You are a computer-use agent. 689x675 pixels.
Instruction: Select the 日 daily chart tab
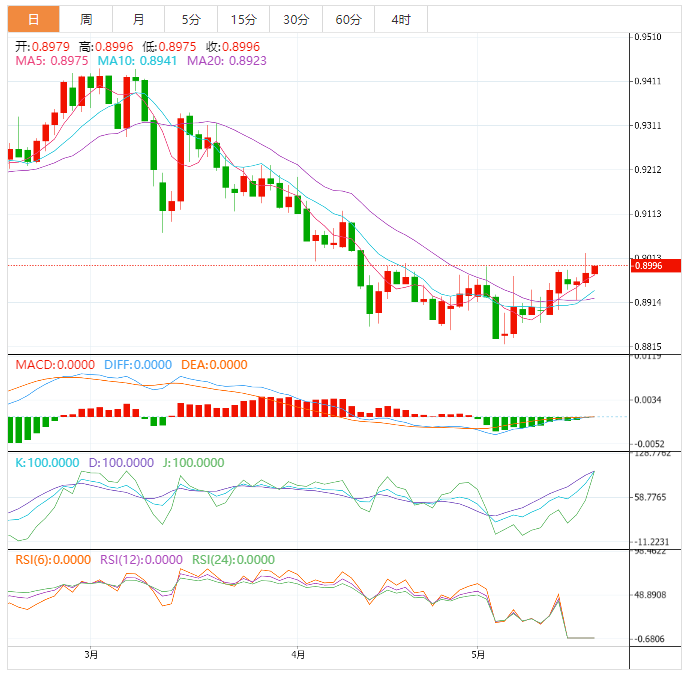click(34, 19)
